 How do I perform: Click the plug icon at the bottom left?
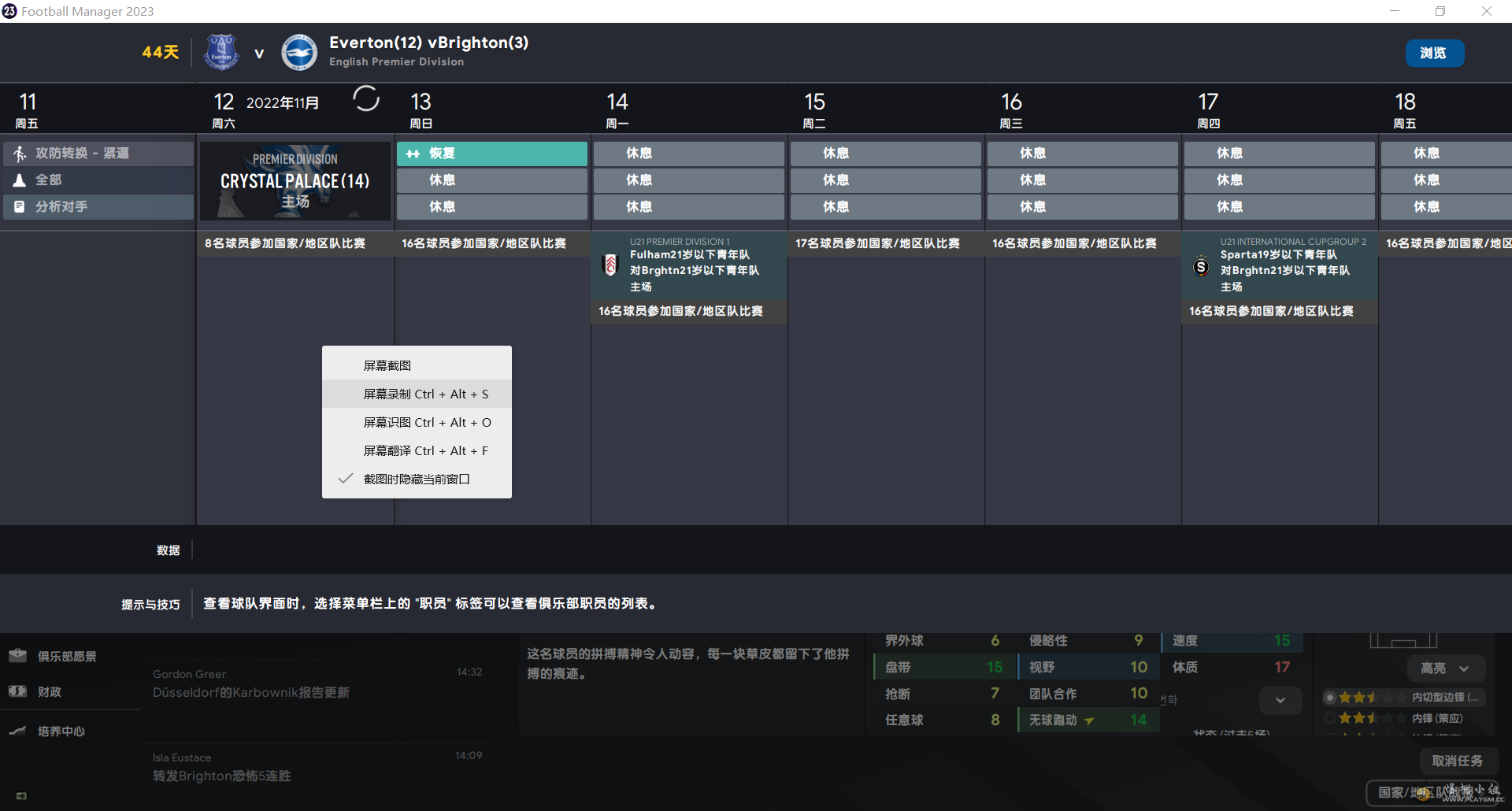pyautogui.click(x=21, y=796)
